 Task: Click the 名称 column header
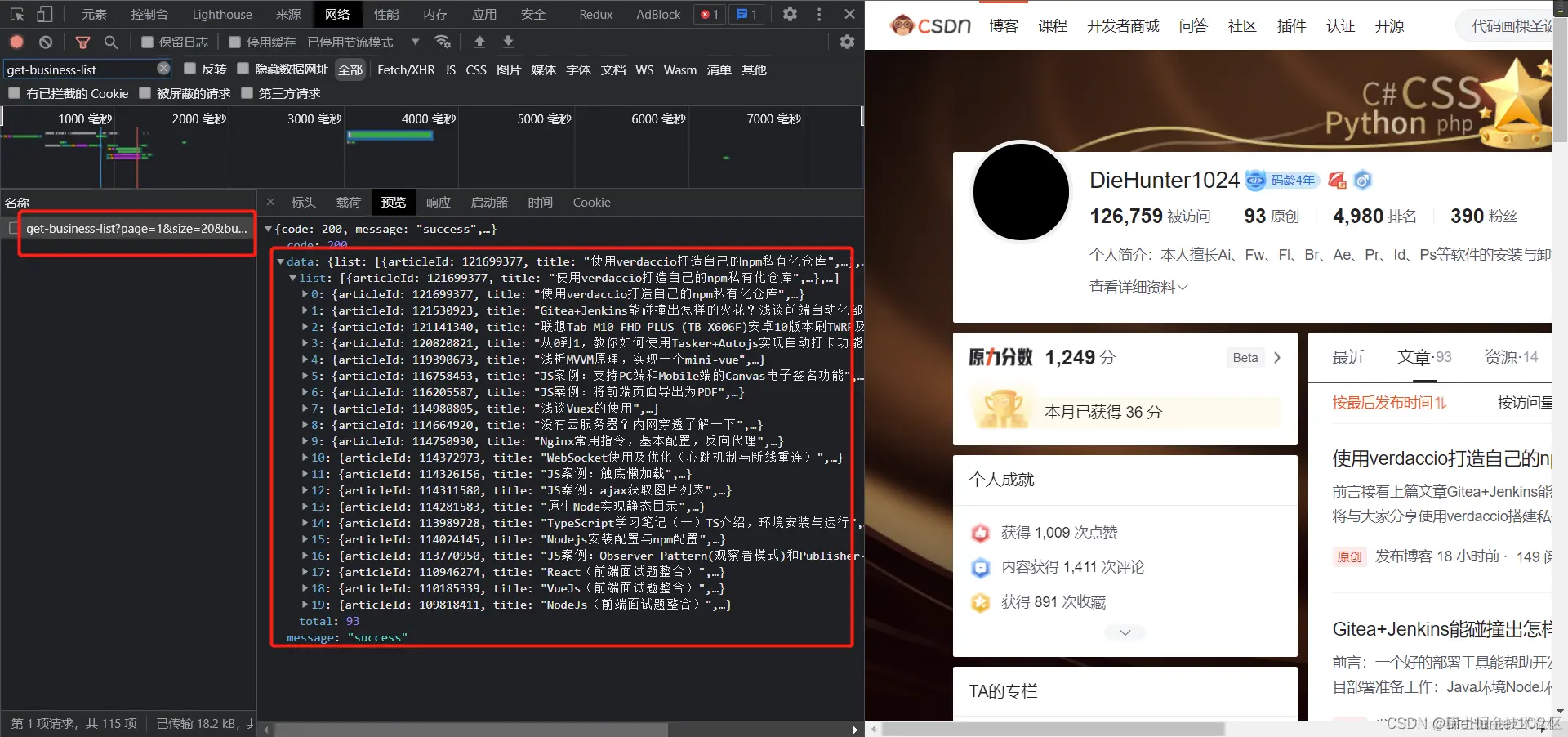coord(17,202)
